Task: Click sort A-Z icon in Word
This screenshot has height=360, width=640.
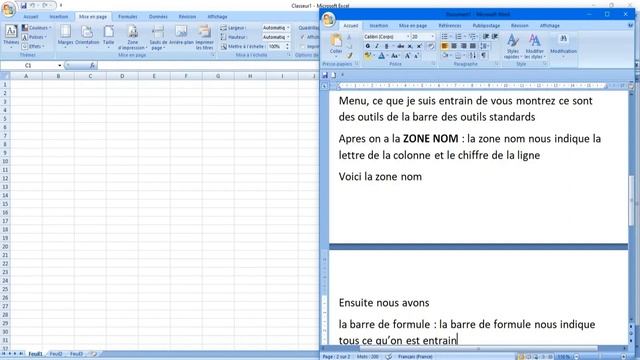Action: click(473, 56)
